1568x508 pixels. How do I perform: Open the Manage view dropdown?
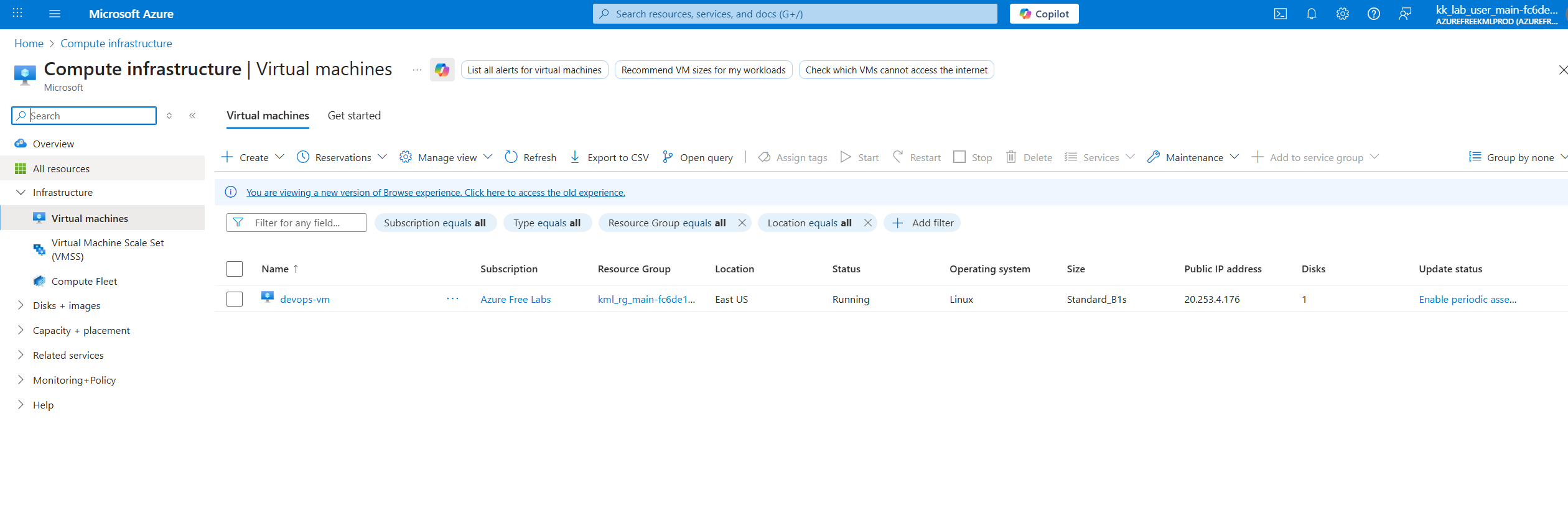coord(446,157)
